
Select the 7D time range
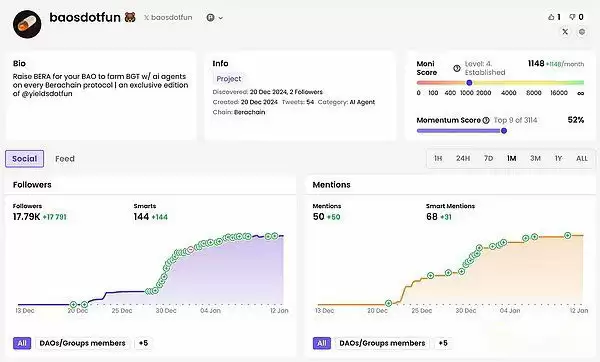488,158
